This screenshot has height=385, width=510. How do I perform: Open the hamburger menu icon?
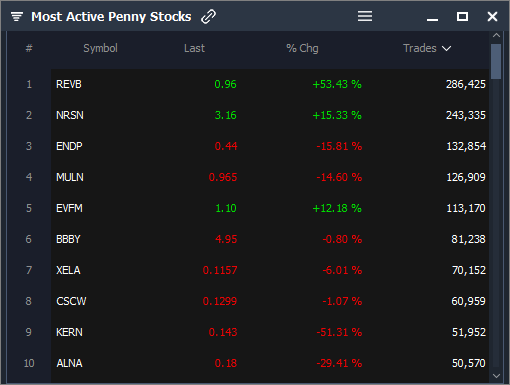tap(365, 16)
